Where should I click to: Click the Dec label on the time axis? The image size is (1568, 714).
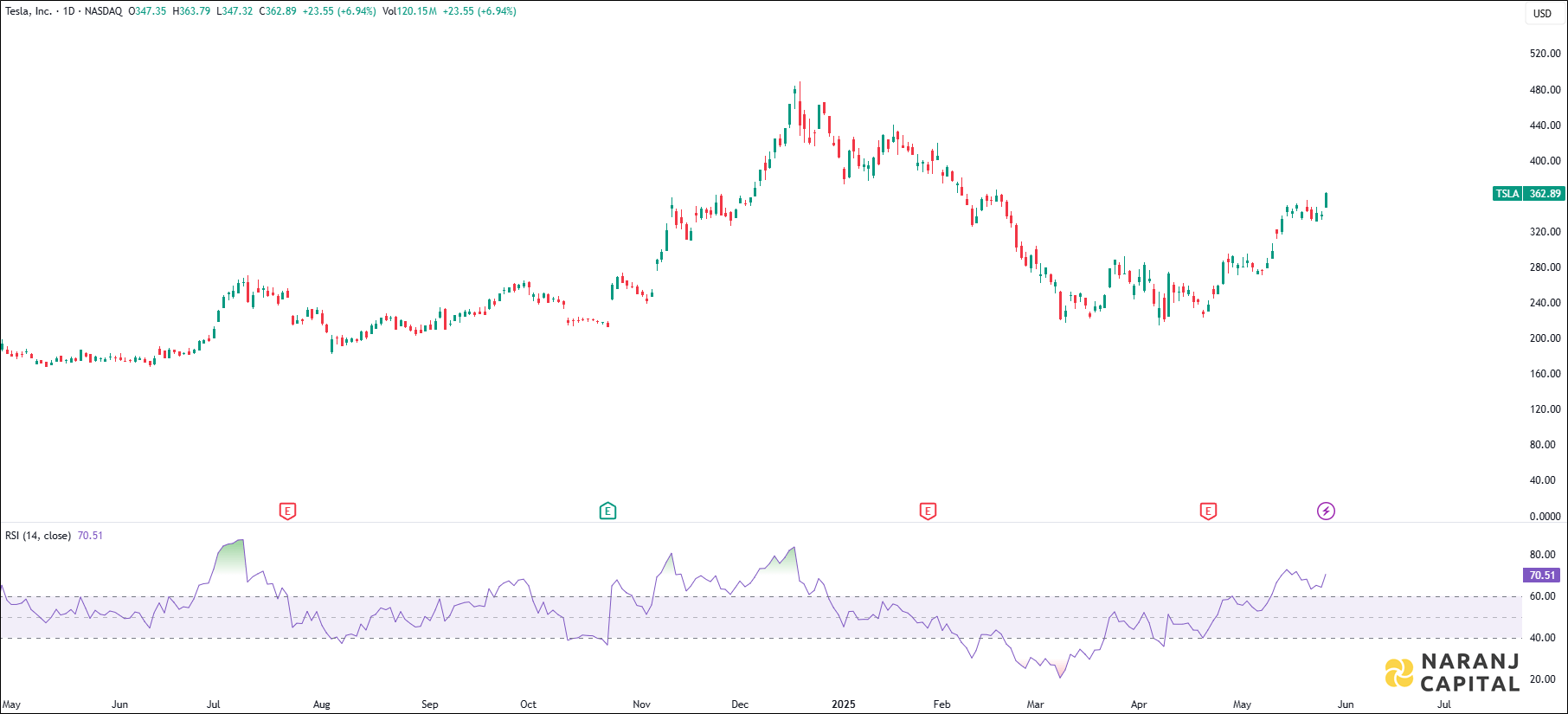click(740, 704)
